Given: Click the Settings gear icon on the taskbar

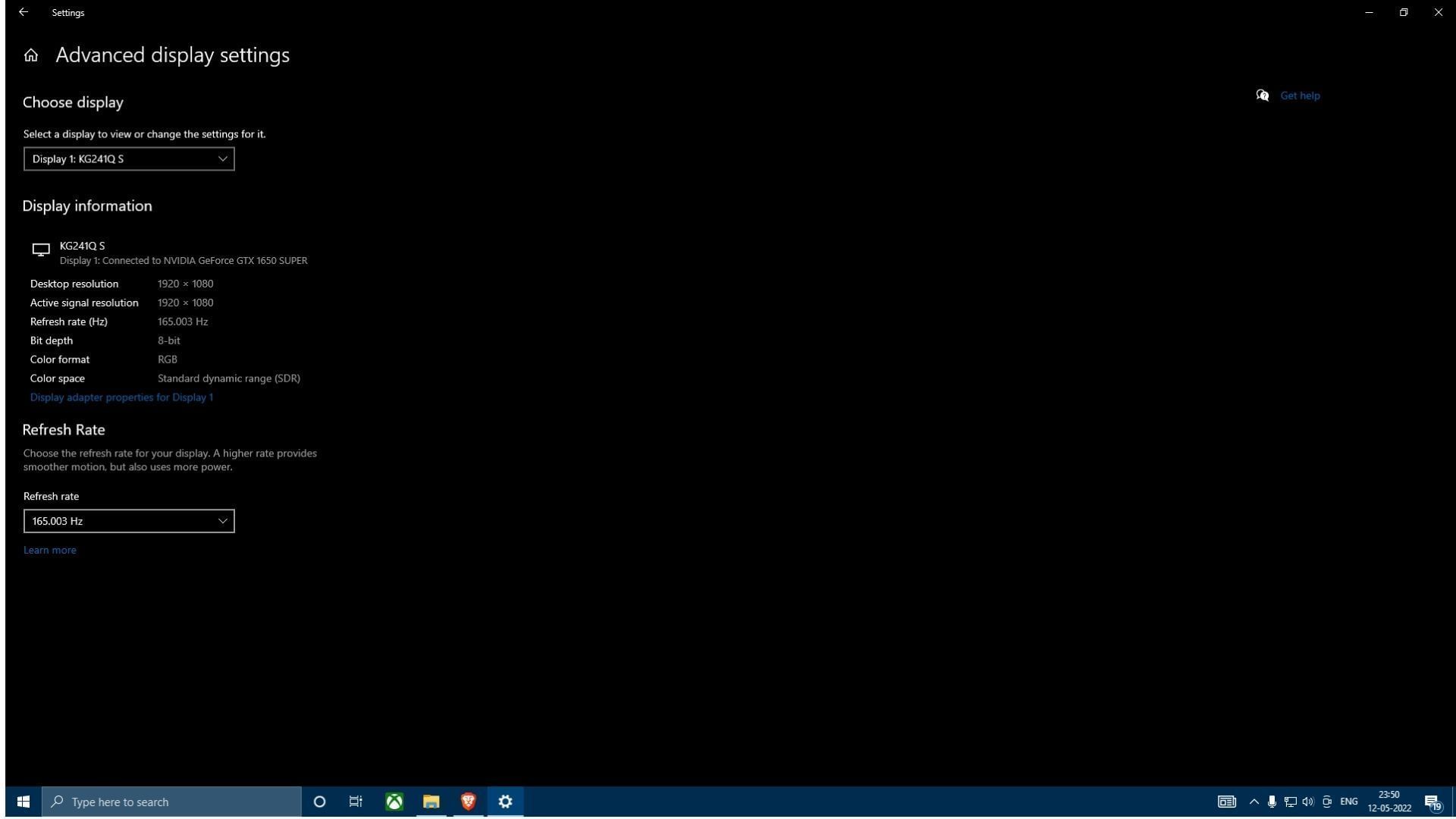Looking at the screenshot, I should click(x=505, y=801).
